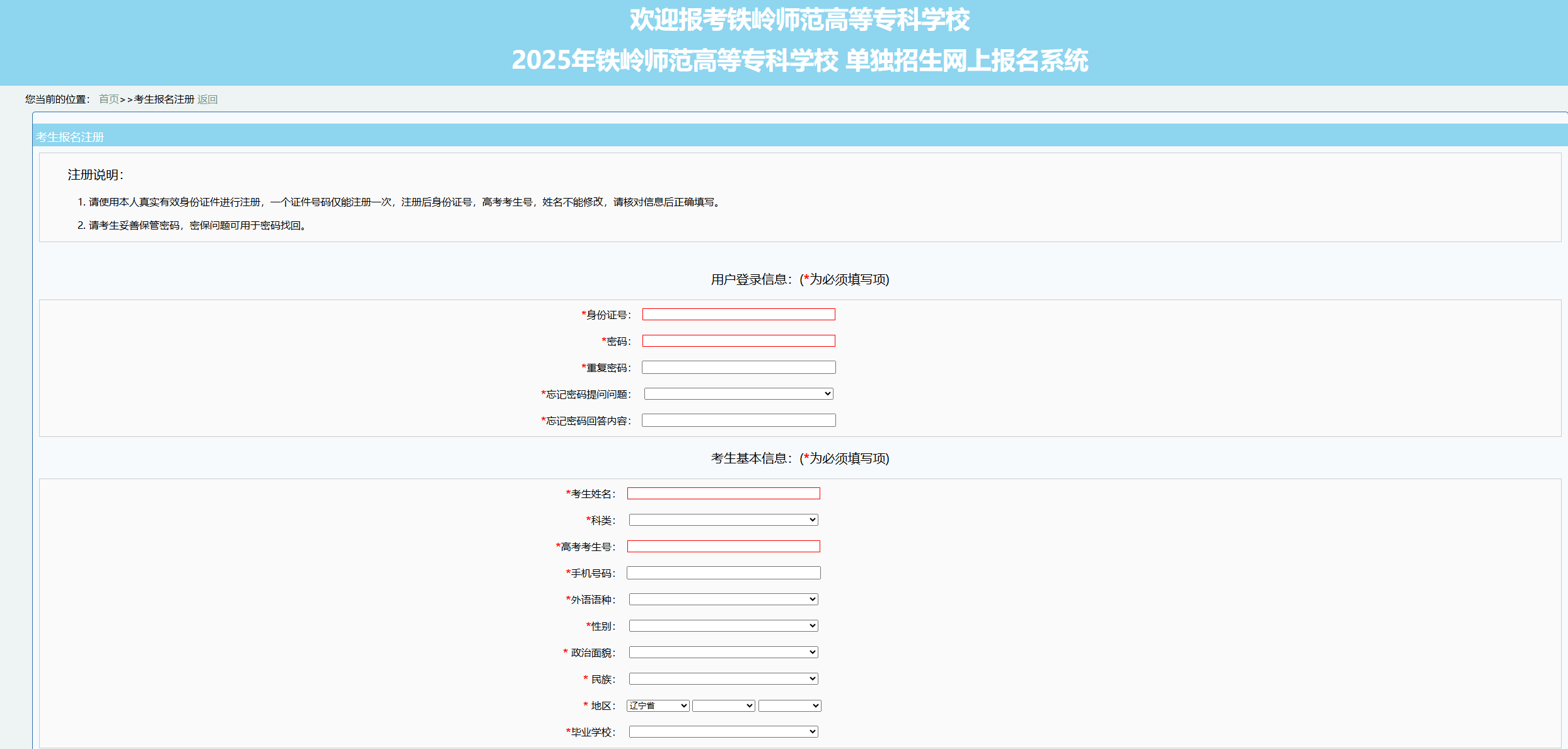This screenshot has height=749, width=1568.
Task: Focus the 身份证号 input field
Action: [x=739, y=314]
